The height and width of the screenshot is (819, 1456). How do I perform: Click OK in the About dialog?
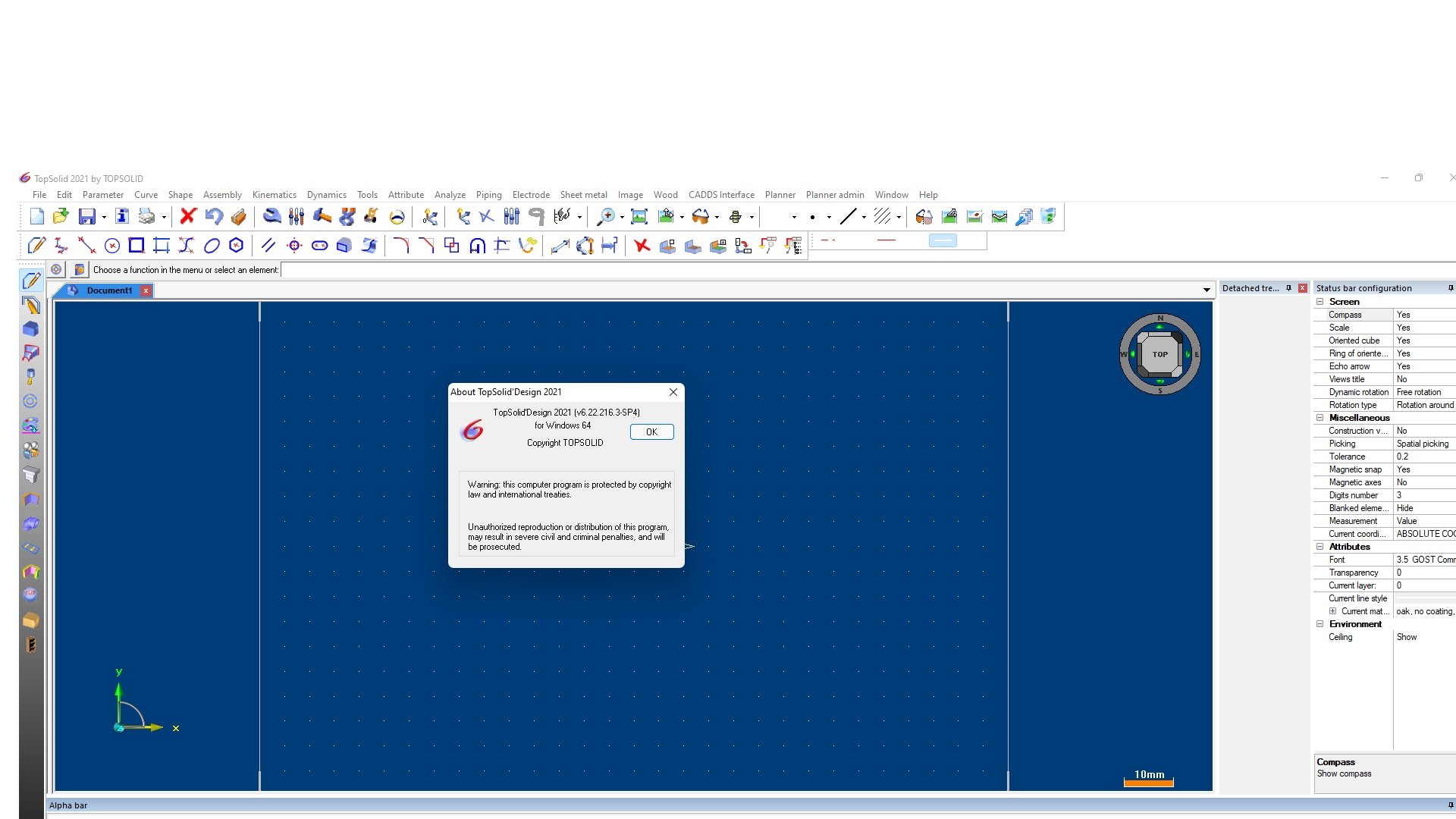651,431
